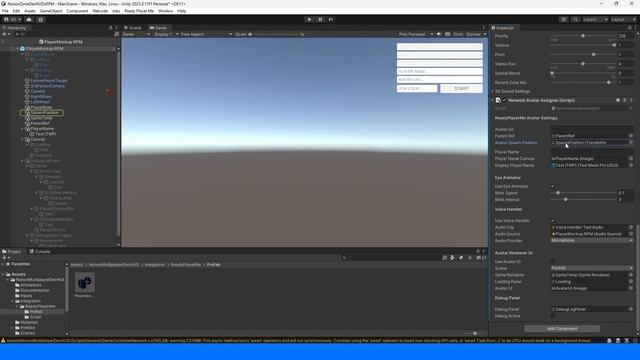Toggle the Inspector panel lock icon

pos(629,28)
